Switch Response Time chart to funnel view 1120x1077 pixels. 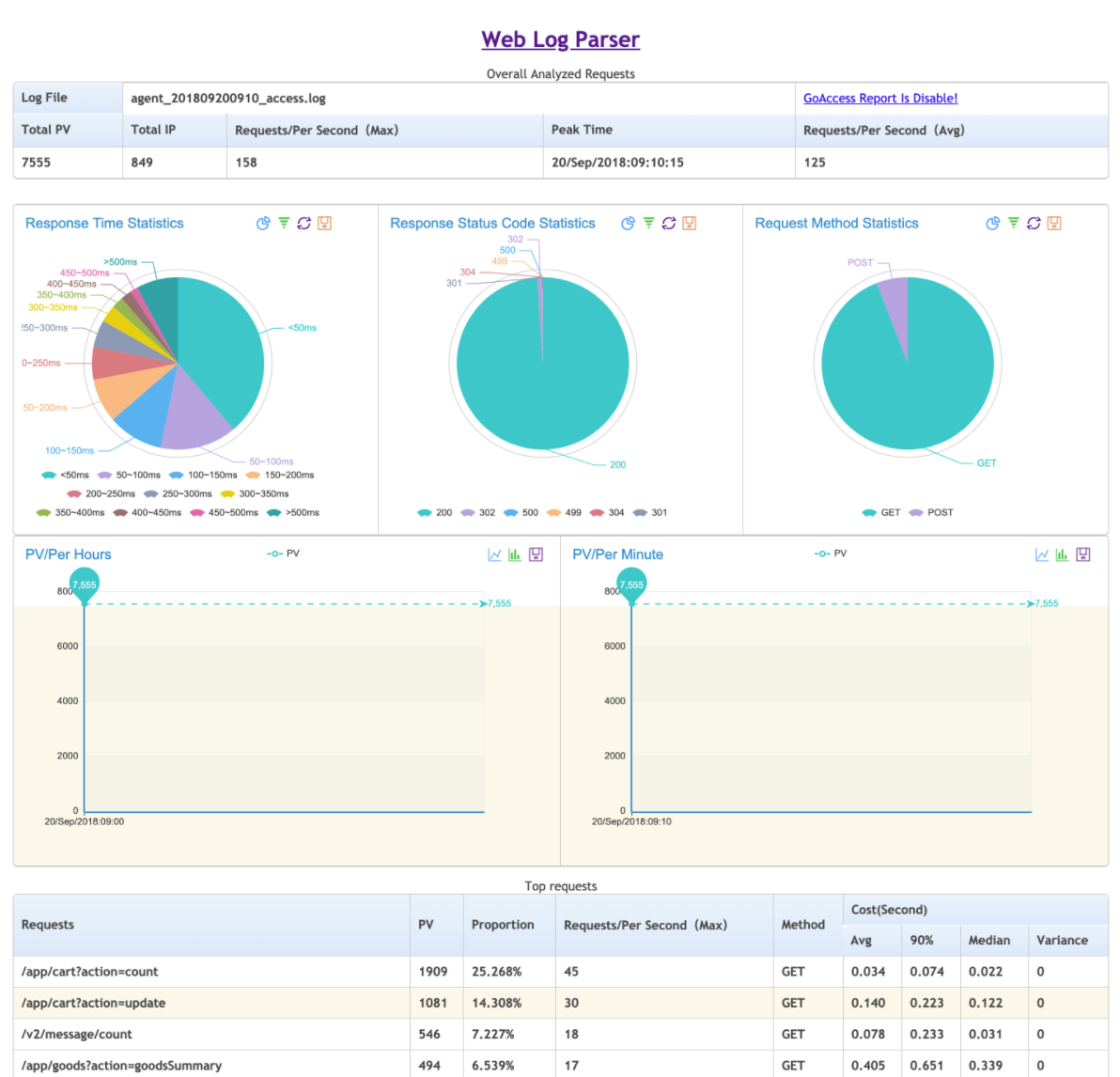[x=284, y=223]
